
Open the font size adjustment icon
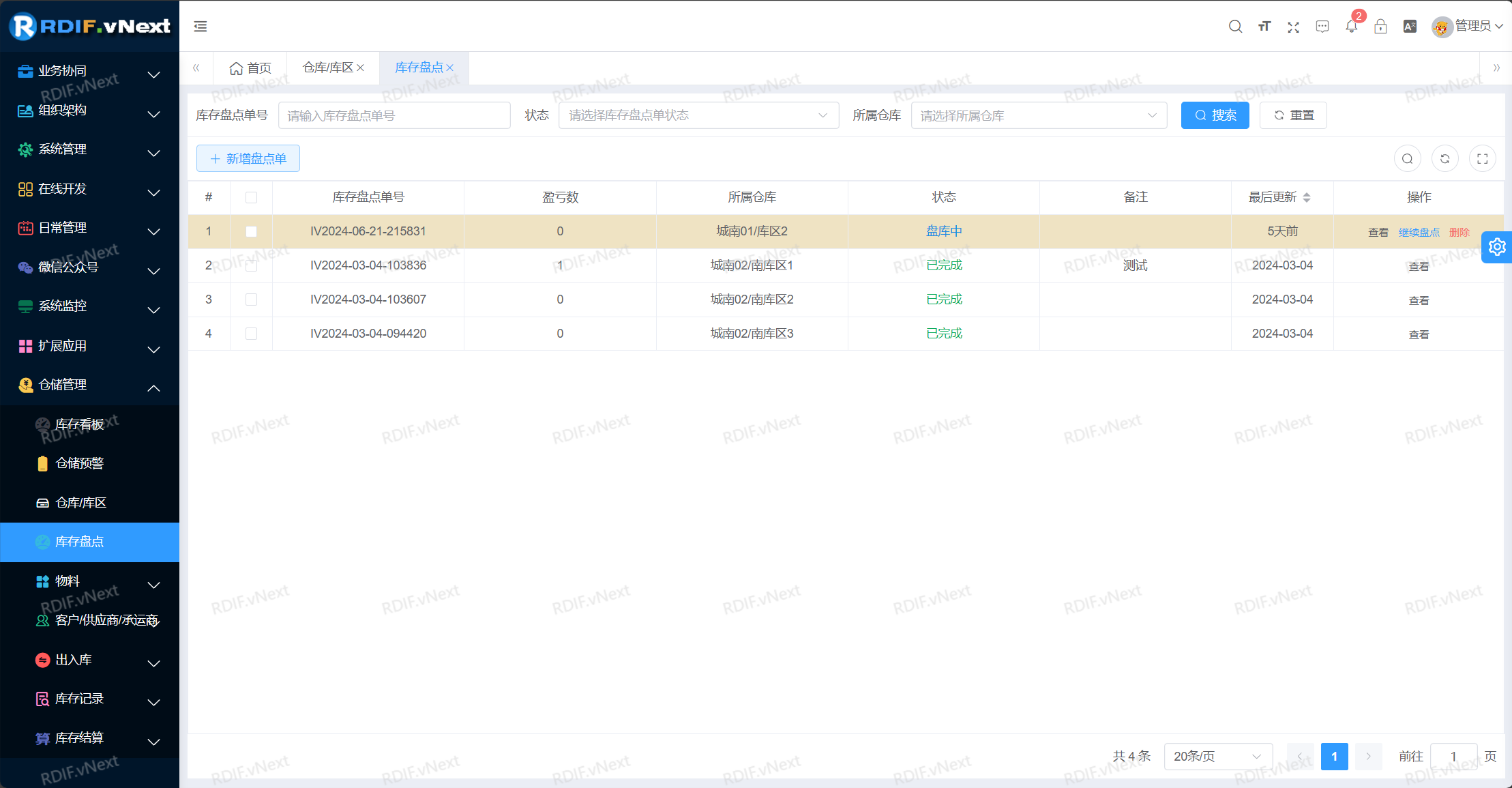pyautogui.click(x=1264, y=27)
